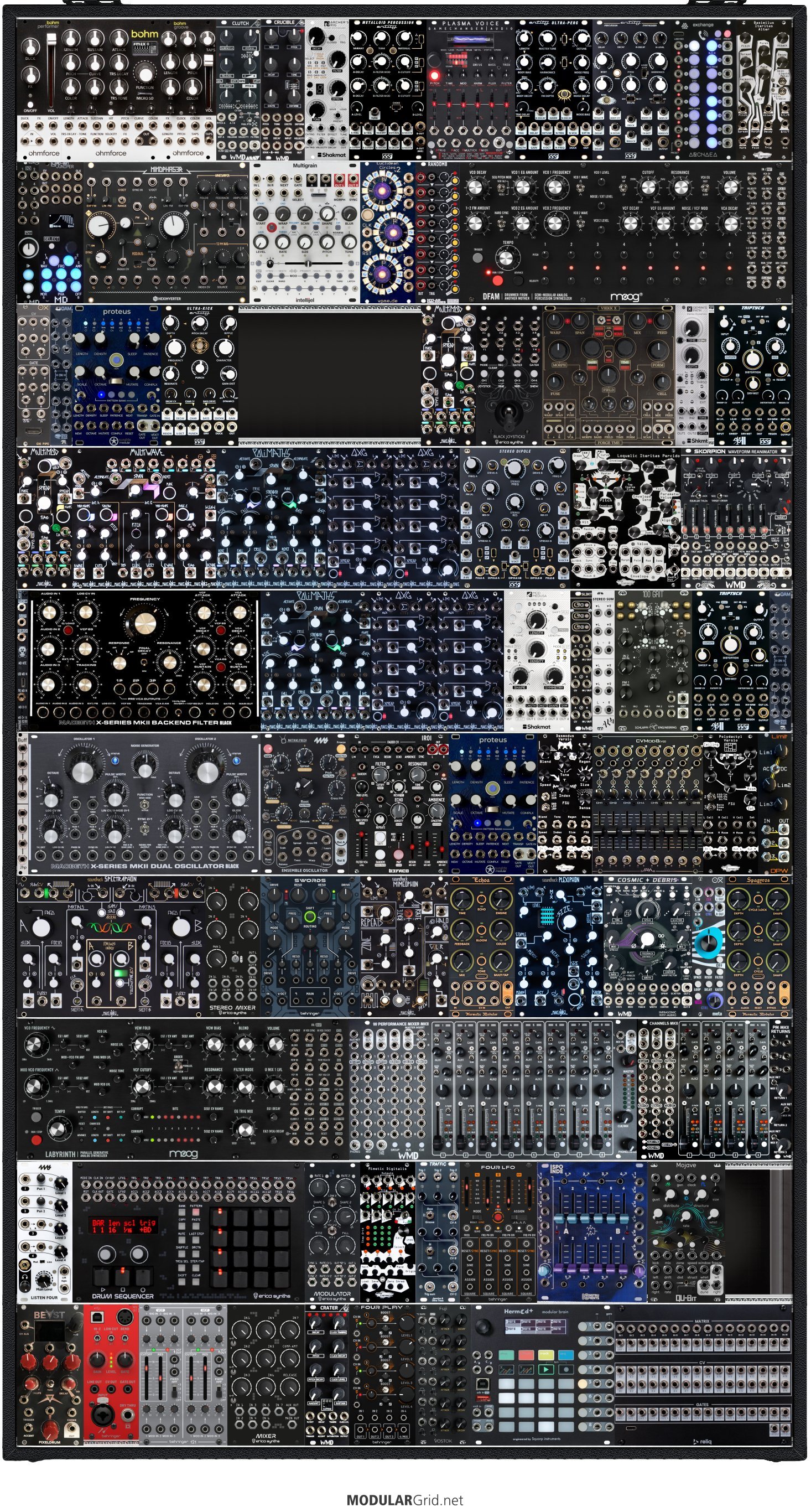Click the Cutoff knob on DFAM

tap(648, 187)
